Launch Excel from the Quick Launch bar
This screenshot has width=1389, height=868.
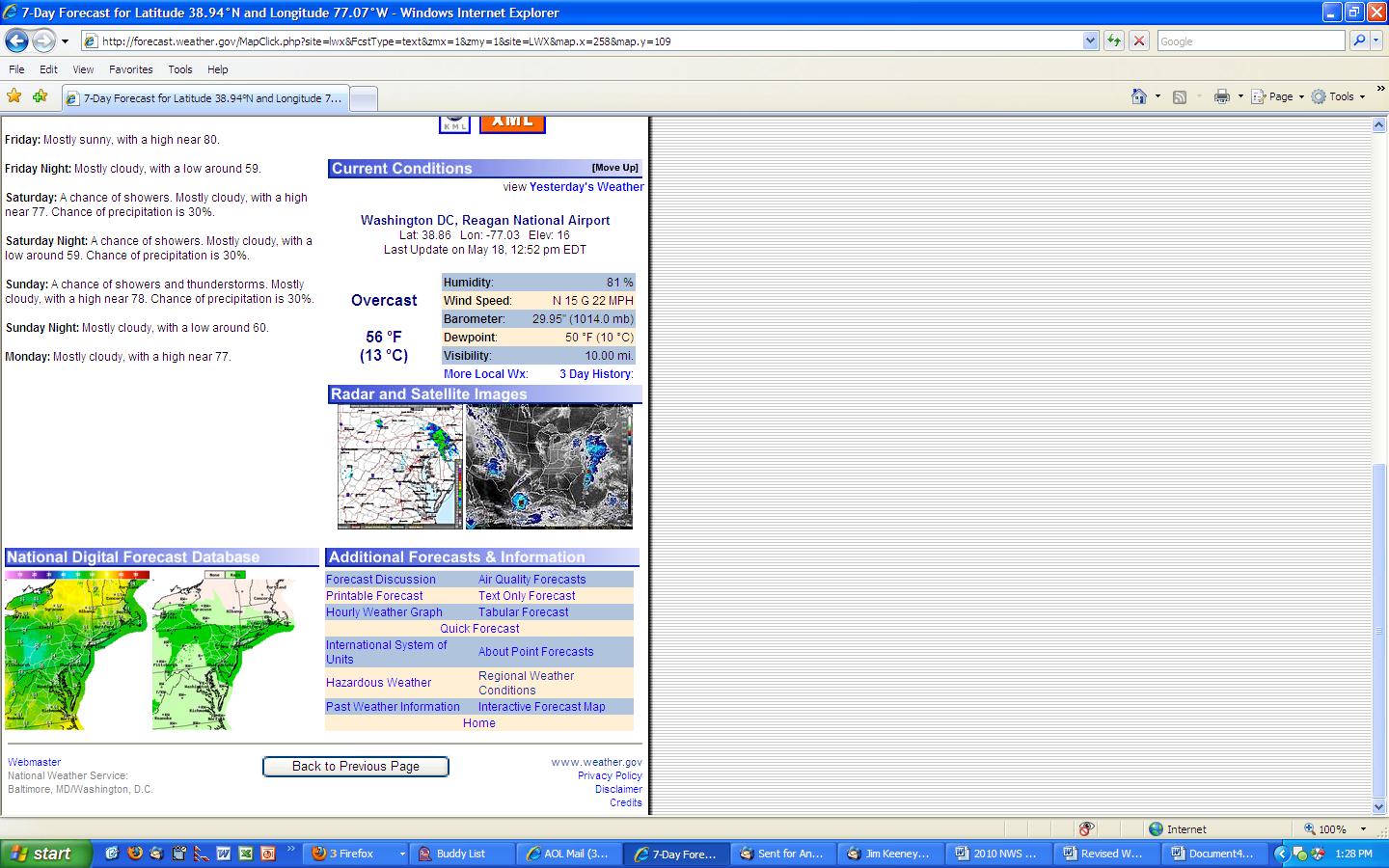[246, 854]
